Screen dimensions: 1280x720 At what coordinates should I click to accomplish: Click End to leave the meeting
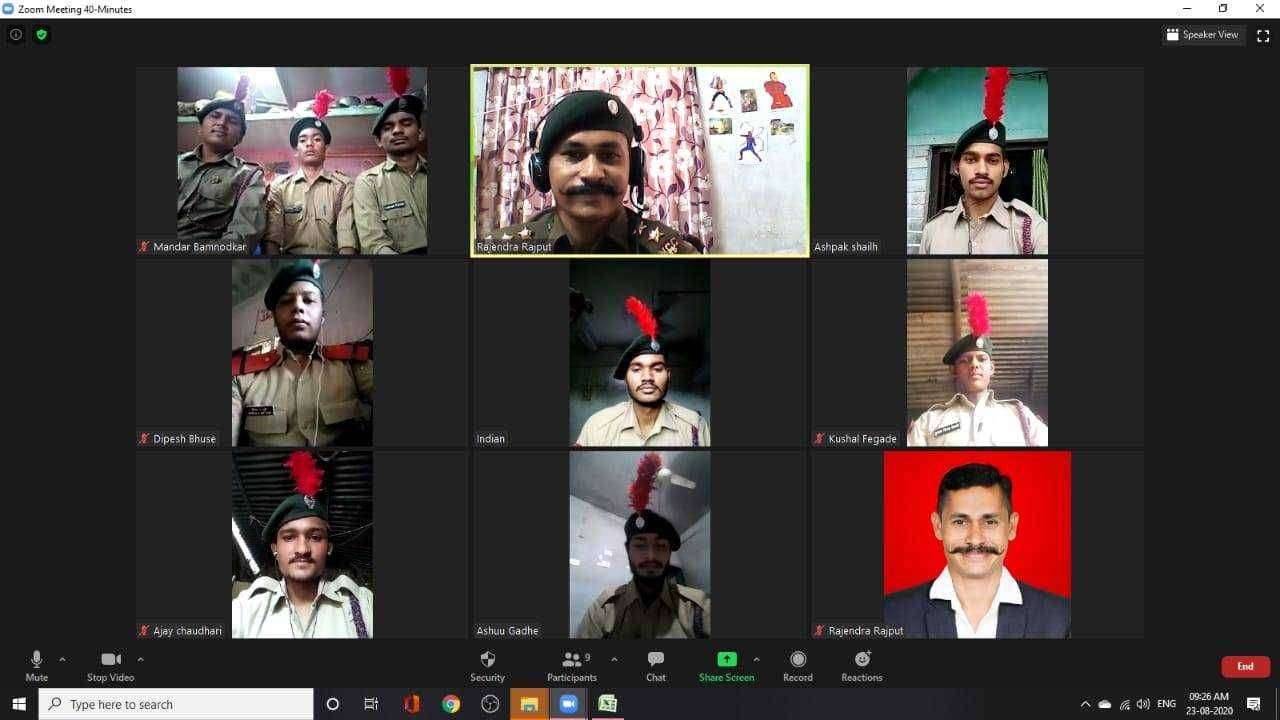tap(1245, 666)
